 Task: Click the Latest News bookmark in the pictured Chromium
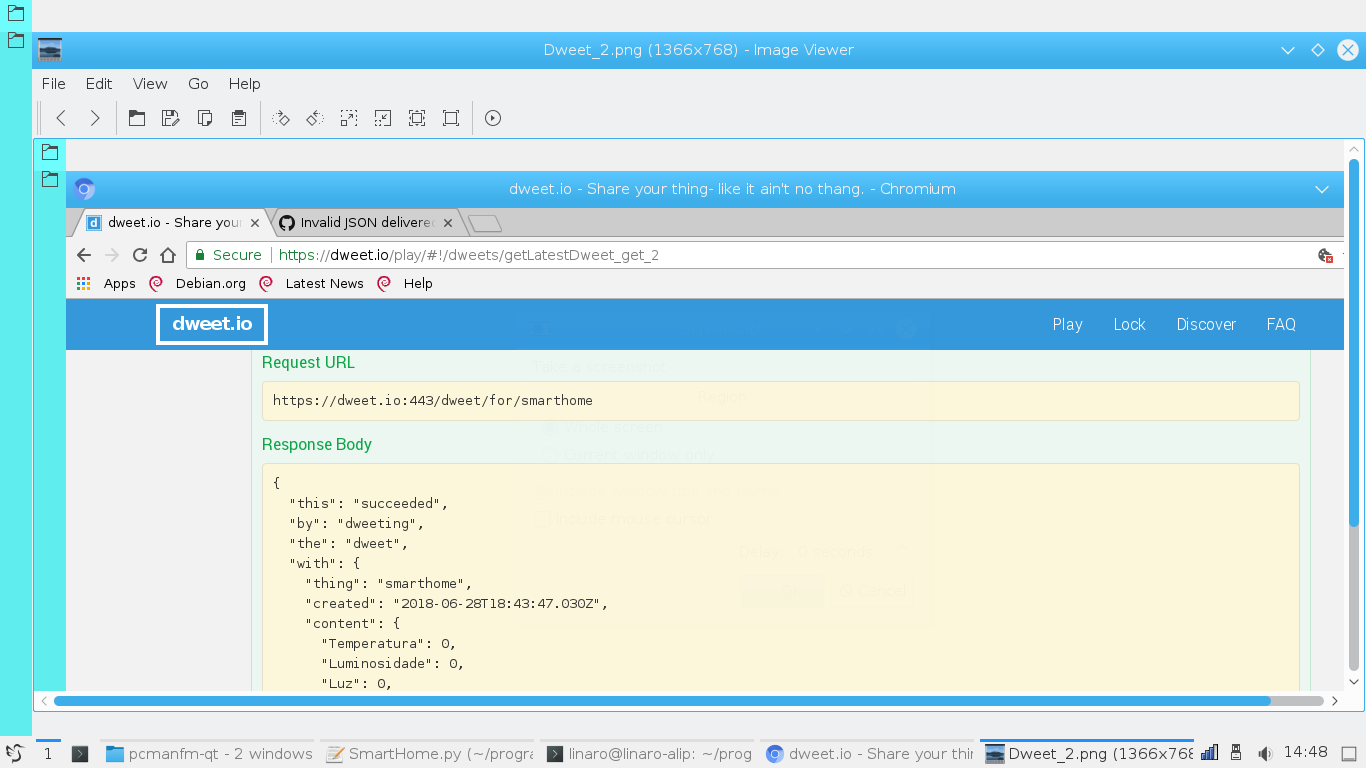coord(311,284)
